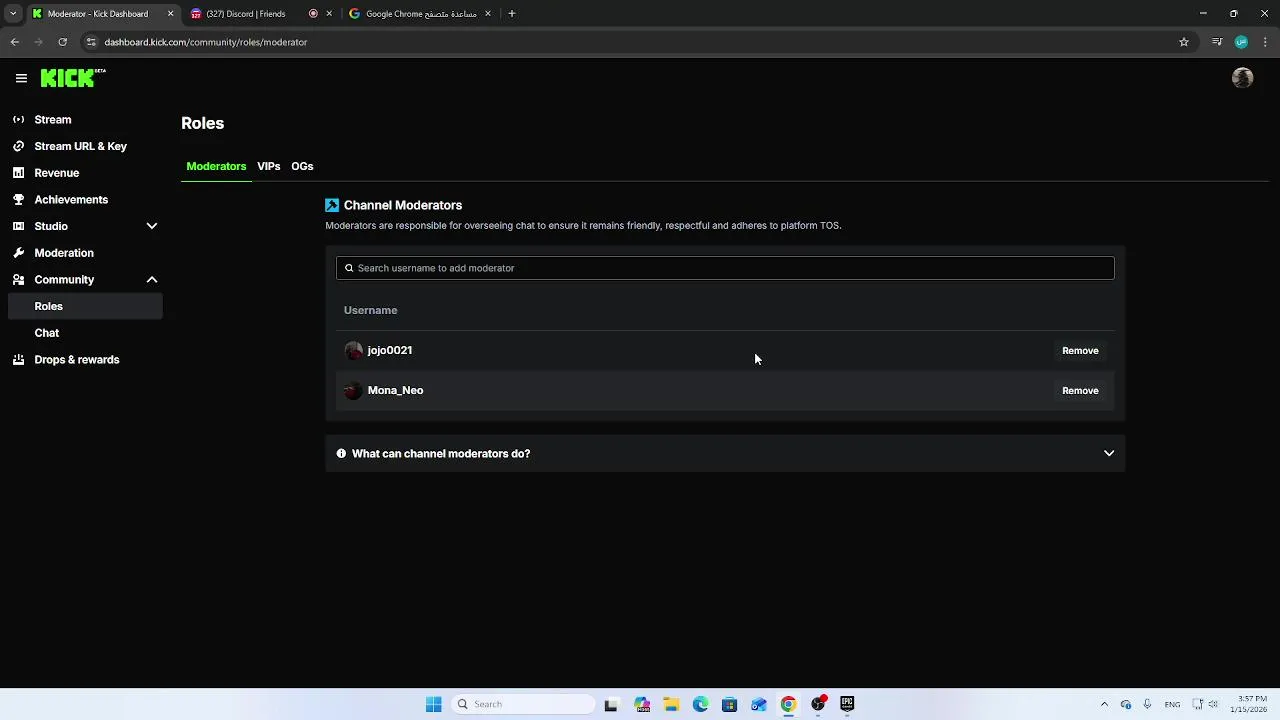Click the search magnifier in moderator field
The image size is (1280, 720).
349,268
